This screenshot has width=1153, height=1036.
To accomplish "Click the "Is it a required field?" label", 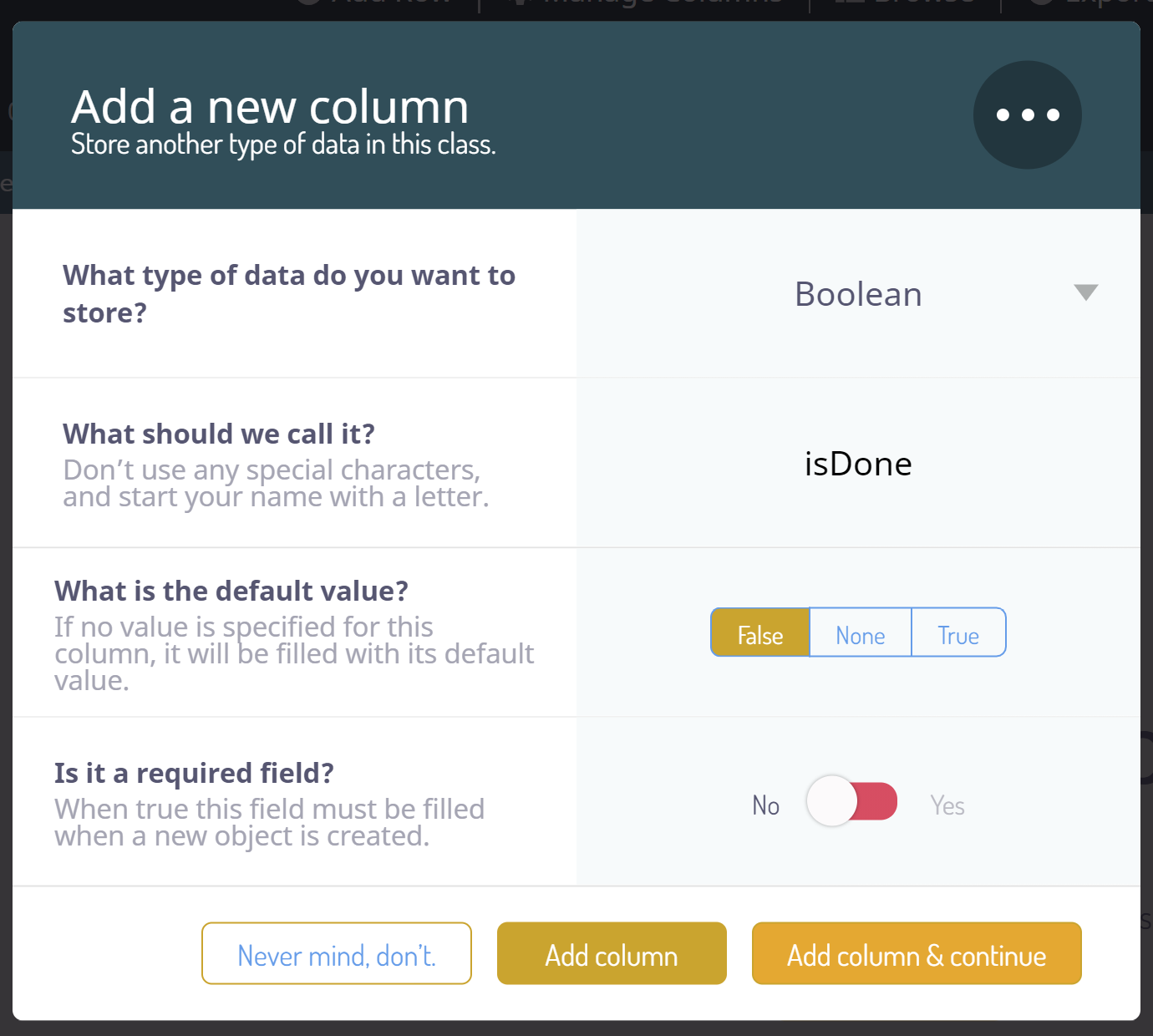I will click(194, 774).
